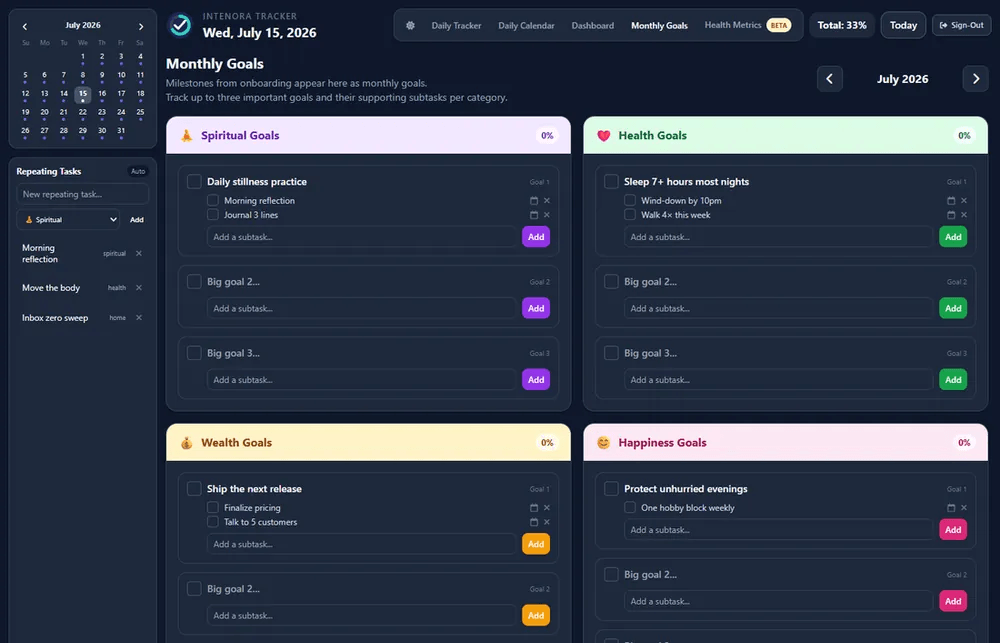Add subtask to Protect unhurried evenings
This screenshot has width=1000, height=643.
(x=953, y=529)
